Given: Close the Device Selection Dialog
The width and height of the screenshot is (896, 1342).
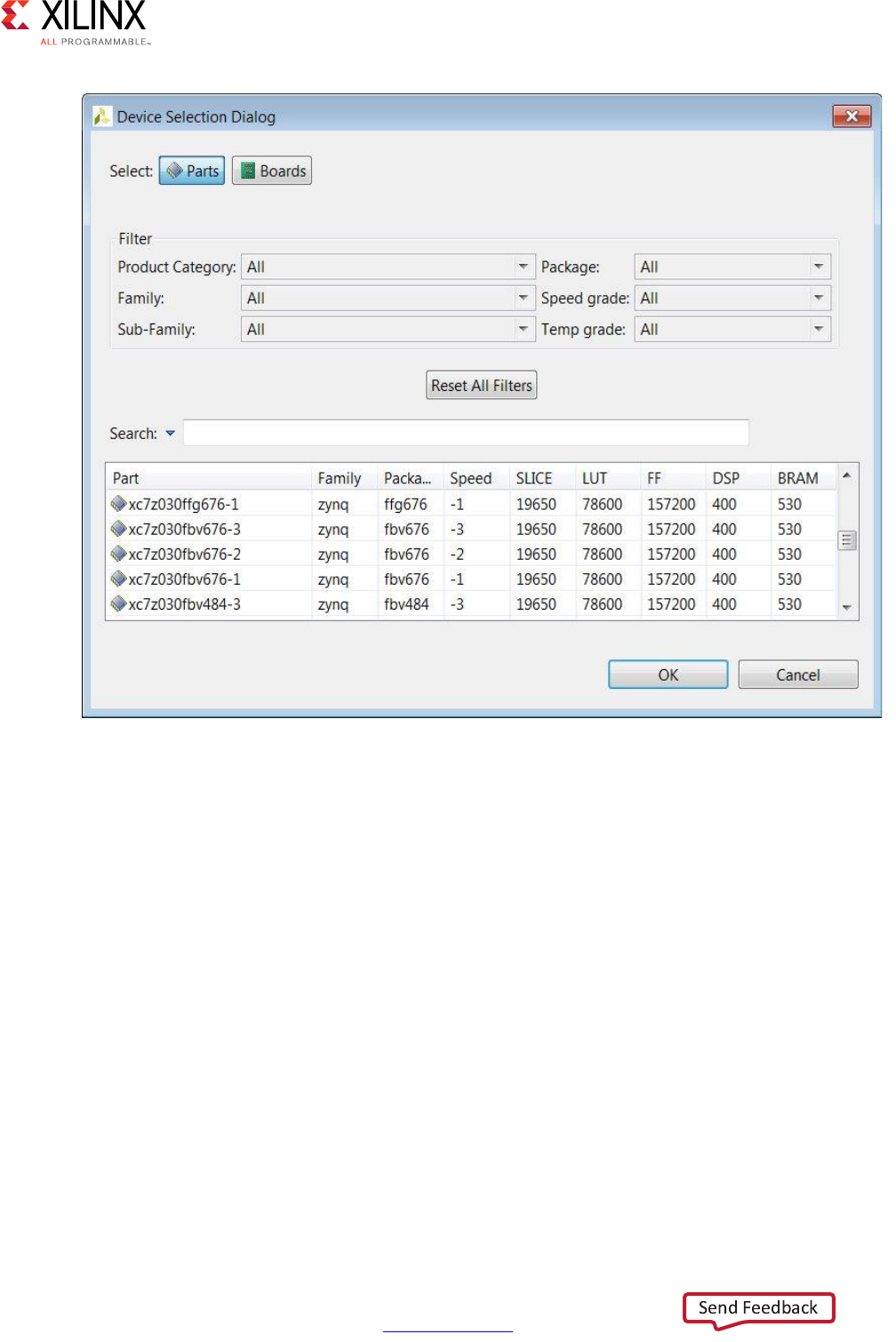Looking at the screenshot, I should point(852,116).
